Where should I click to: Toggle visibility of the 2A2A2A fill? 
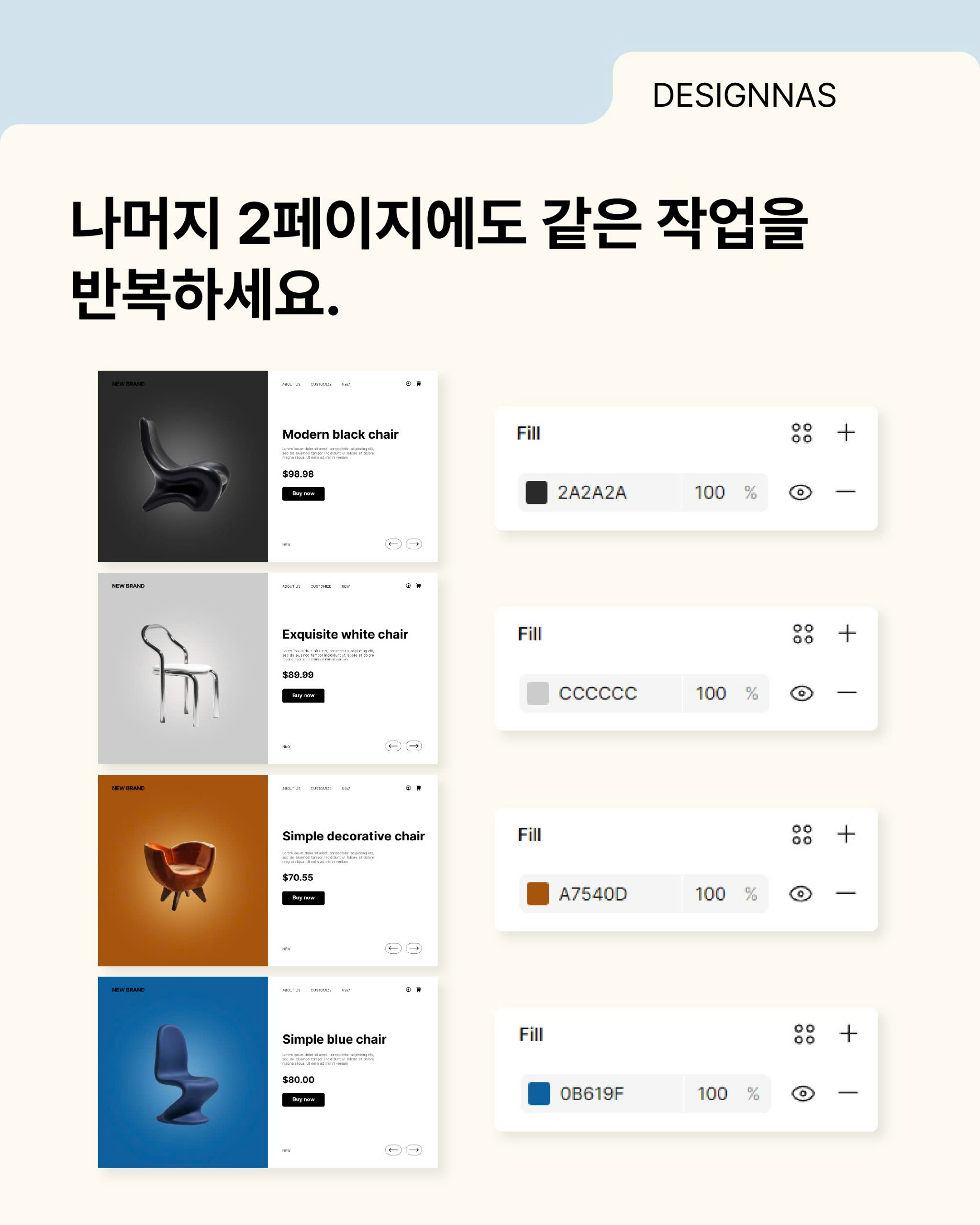(x=800, y=492)
